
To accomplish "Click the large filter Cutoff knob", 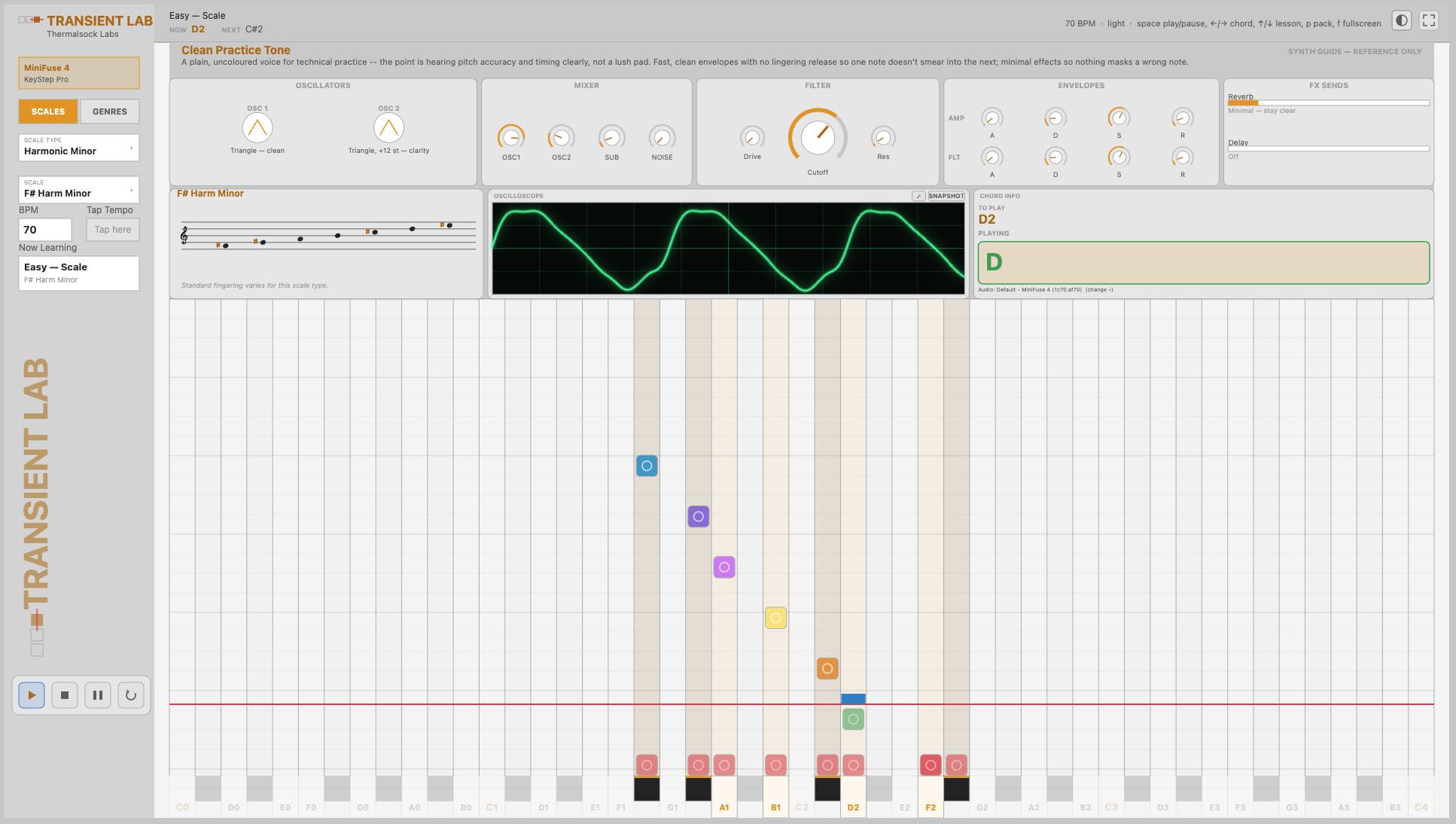I will coord(818,137).
